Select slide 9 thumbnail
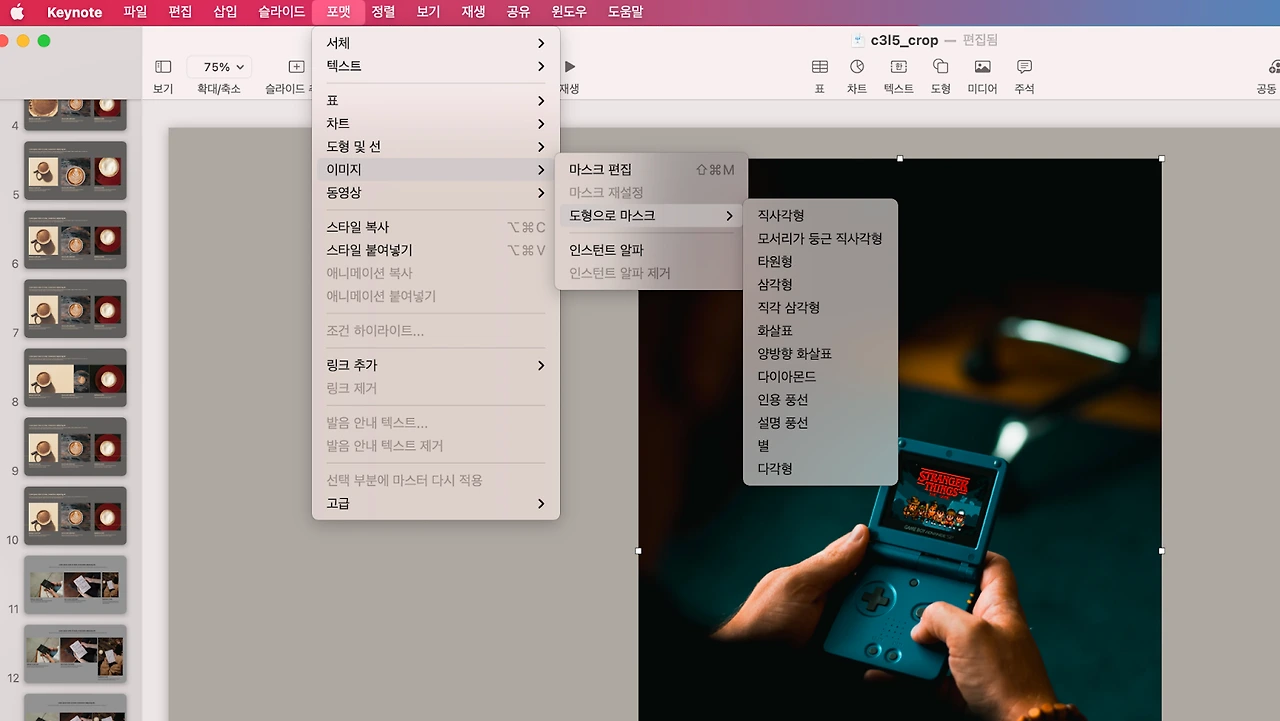The width and height of the screenshot is (1280, 721). 75,446
